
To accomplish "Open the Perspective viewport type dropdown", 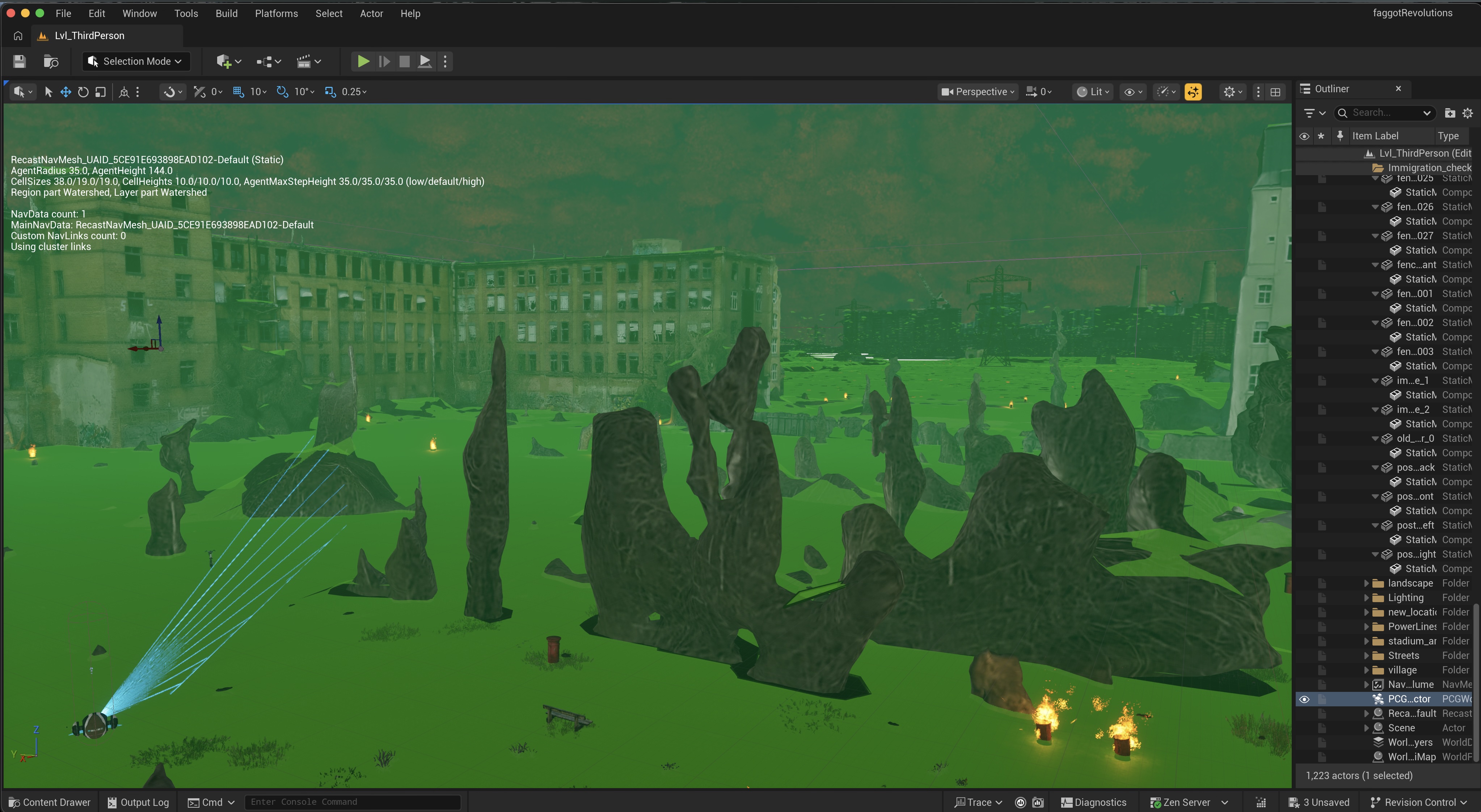I will [978, 92].
